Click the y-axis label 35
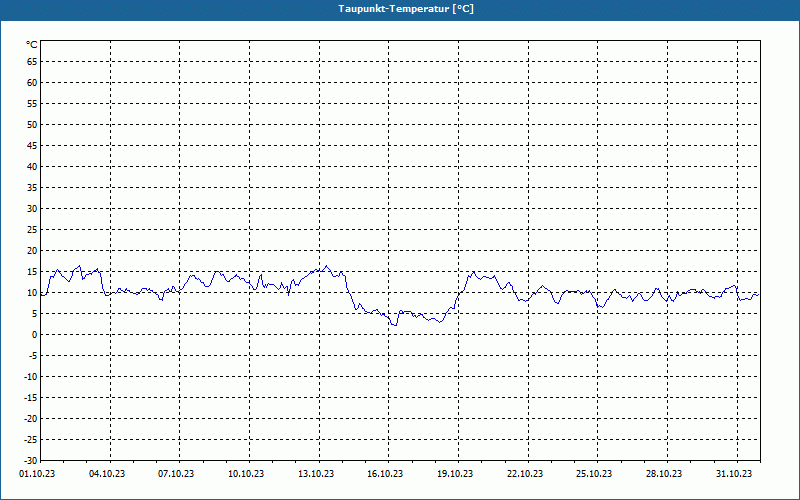This screenshot has height=500, width=800. [32, 188]
